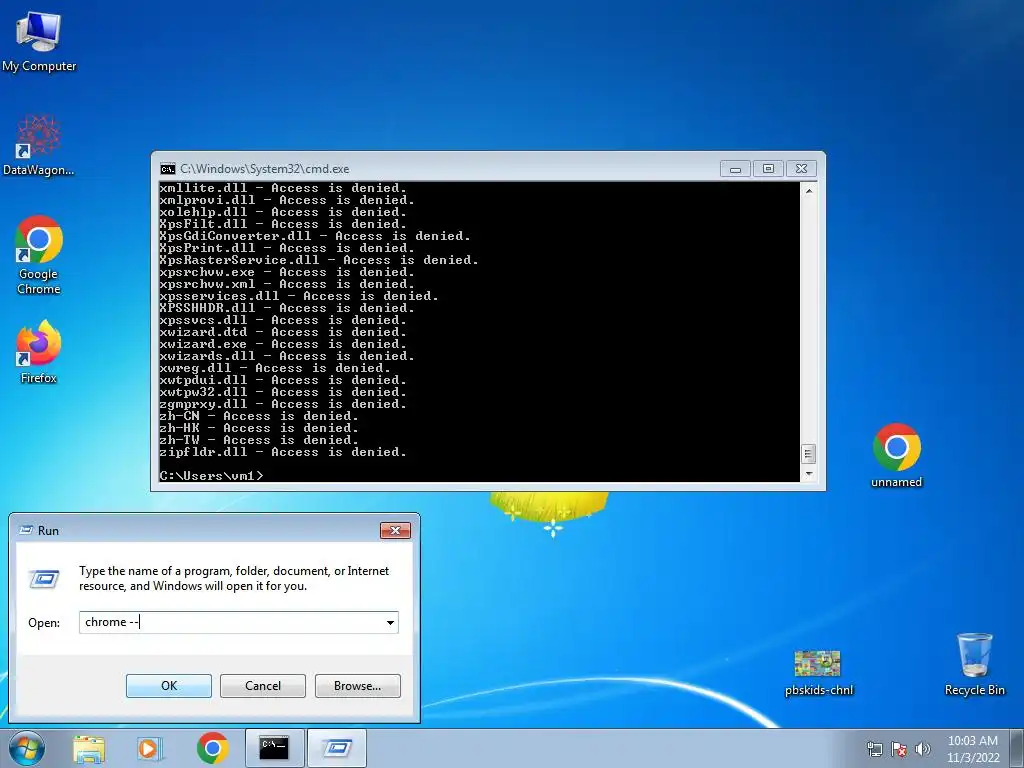Launch Windows Media Player from taskbar
Screen dimensions: 1024x768
coord(149,748)
